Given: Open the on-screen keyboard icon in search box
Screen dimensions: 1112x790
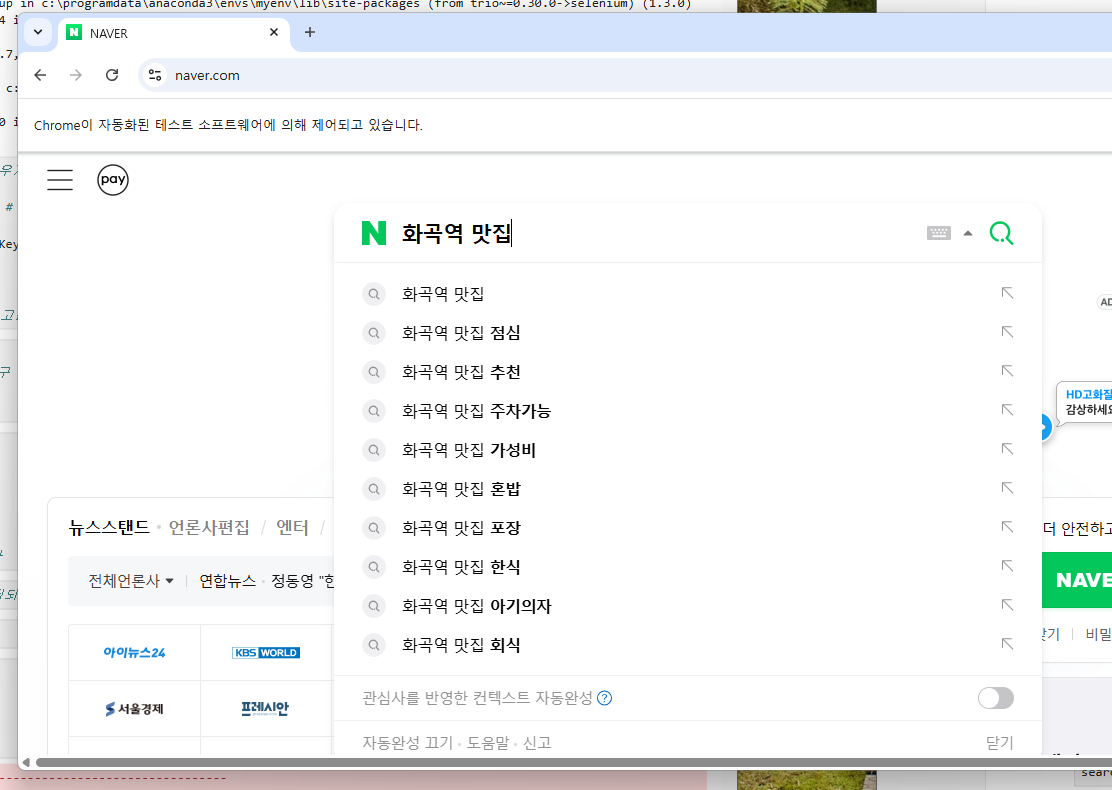Looking at the screenshot, I should (x=939, y=233).
